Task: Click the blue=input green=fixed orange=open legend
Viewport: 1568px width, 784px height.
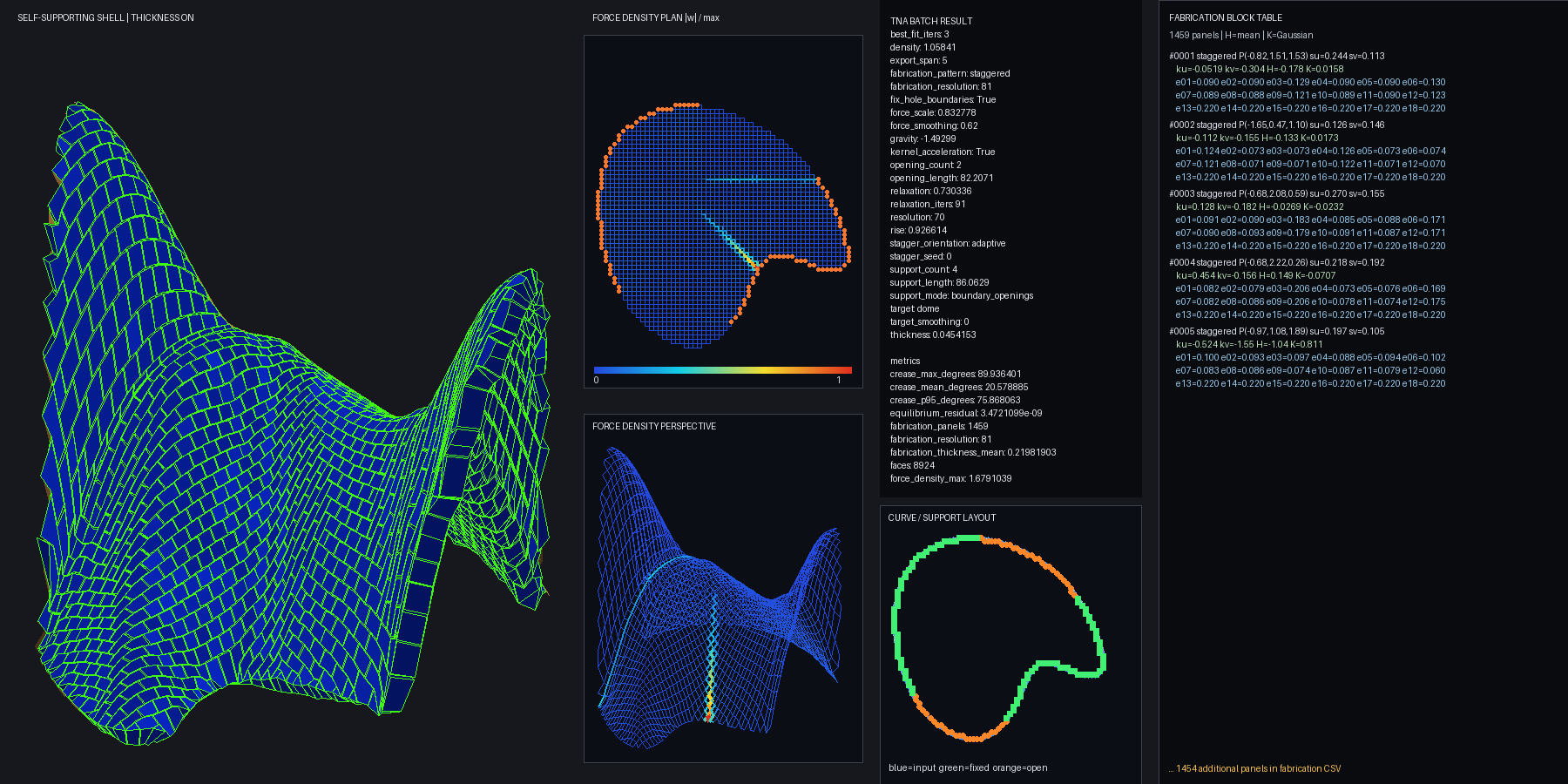Action: [x=968, y=767]
